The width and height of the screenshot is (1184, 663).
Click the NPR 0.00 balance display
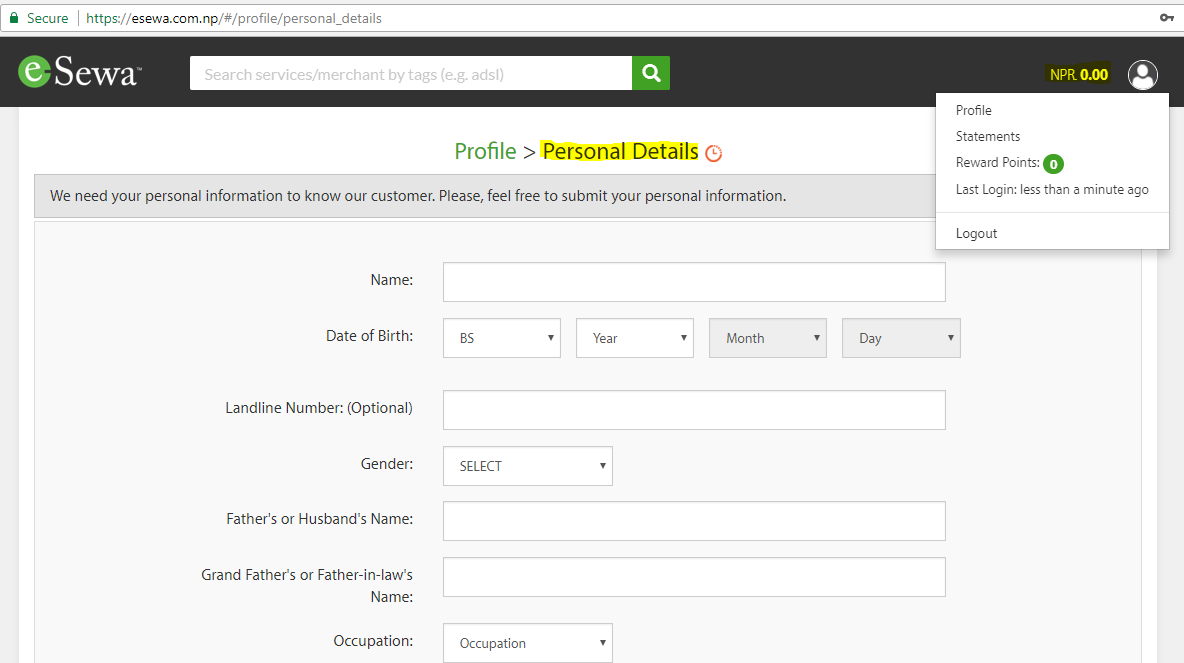1078,73
